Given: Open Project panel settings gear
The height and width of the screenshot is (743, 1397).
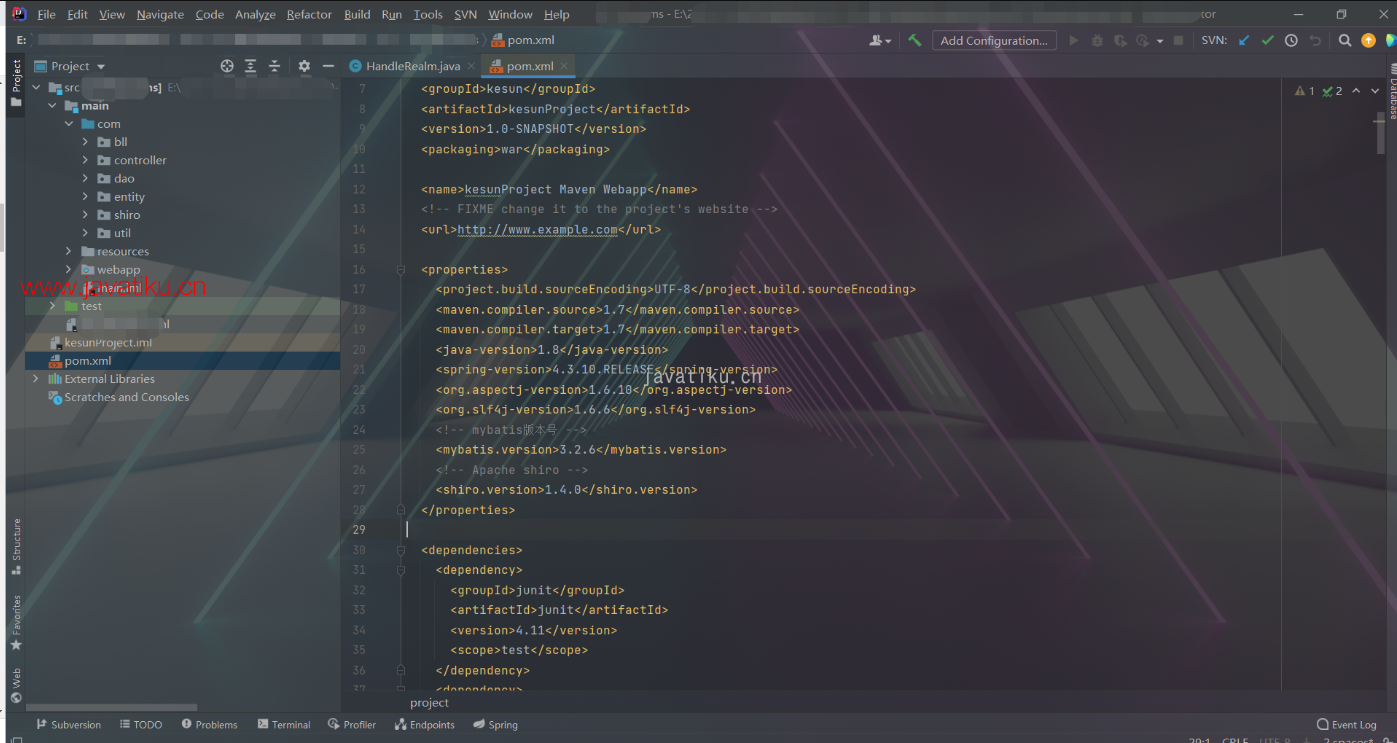Looking at the screenshot, I should pos(304,66).
